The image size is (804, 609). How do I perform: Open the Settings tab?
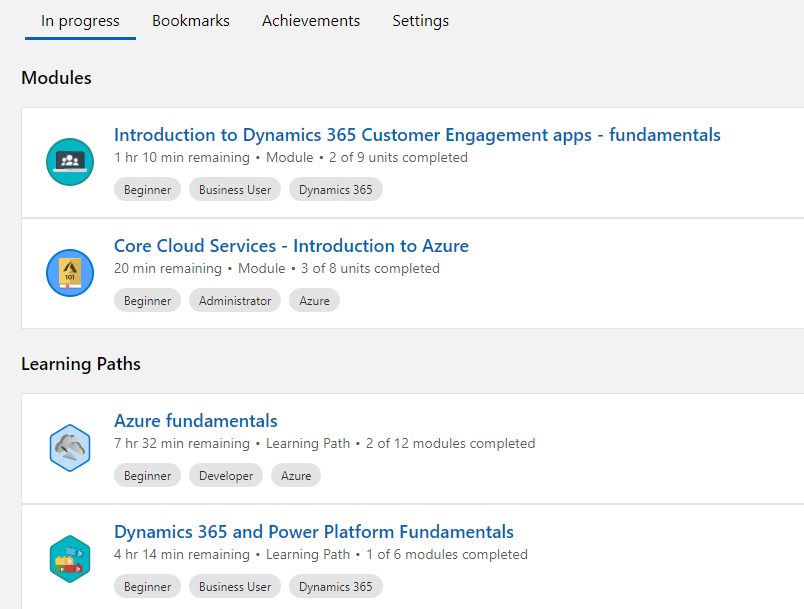(x=420, y=21)
